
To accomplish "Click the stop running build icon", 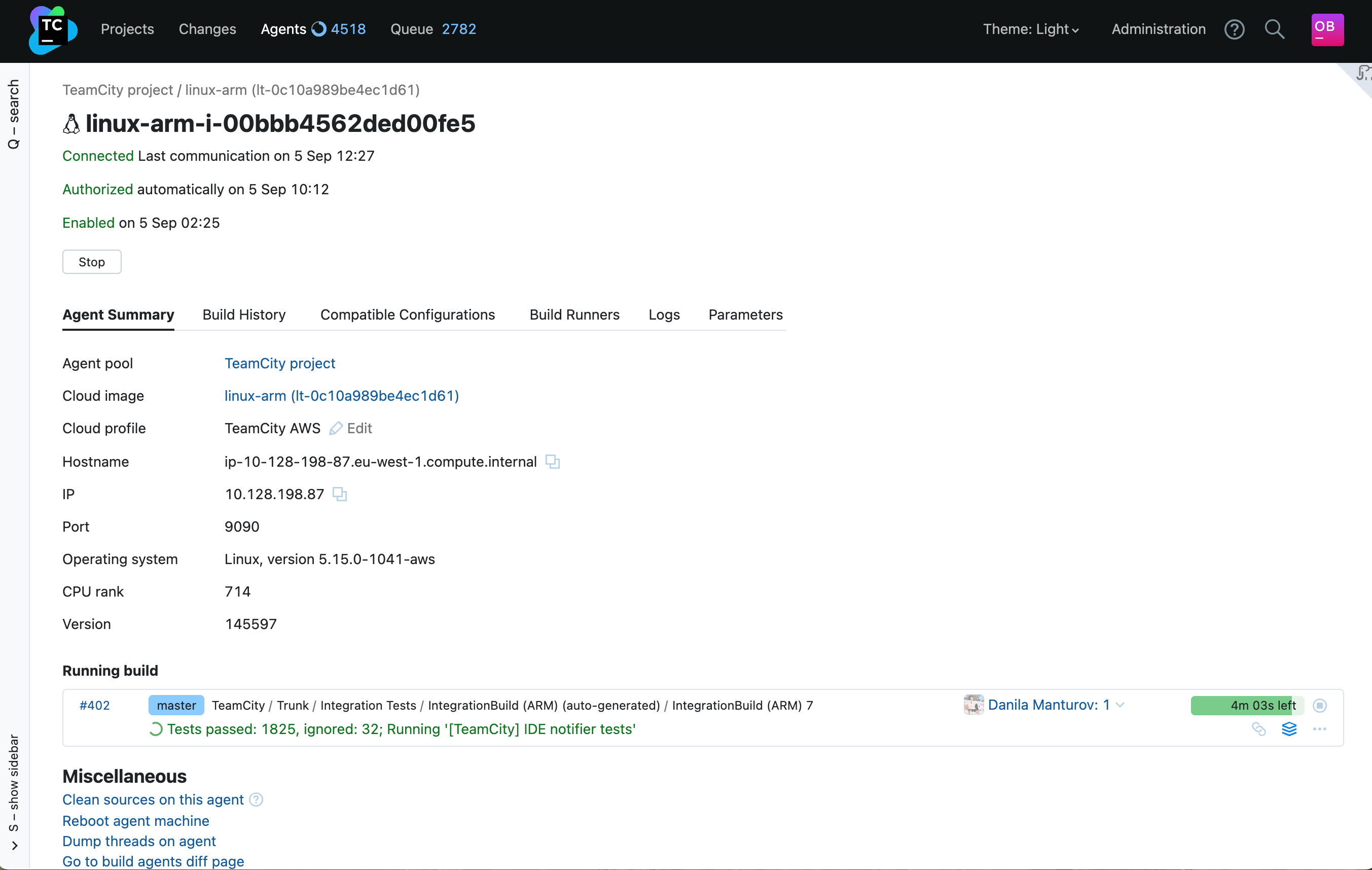I will point(1320,705).
